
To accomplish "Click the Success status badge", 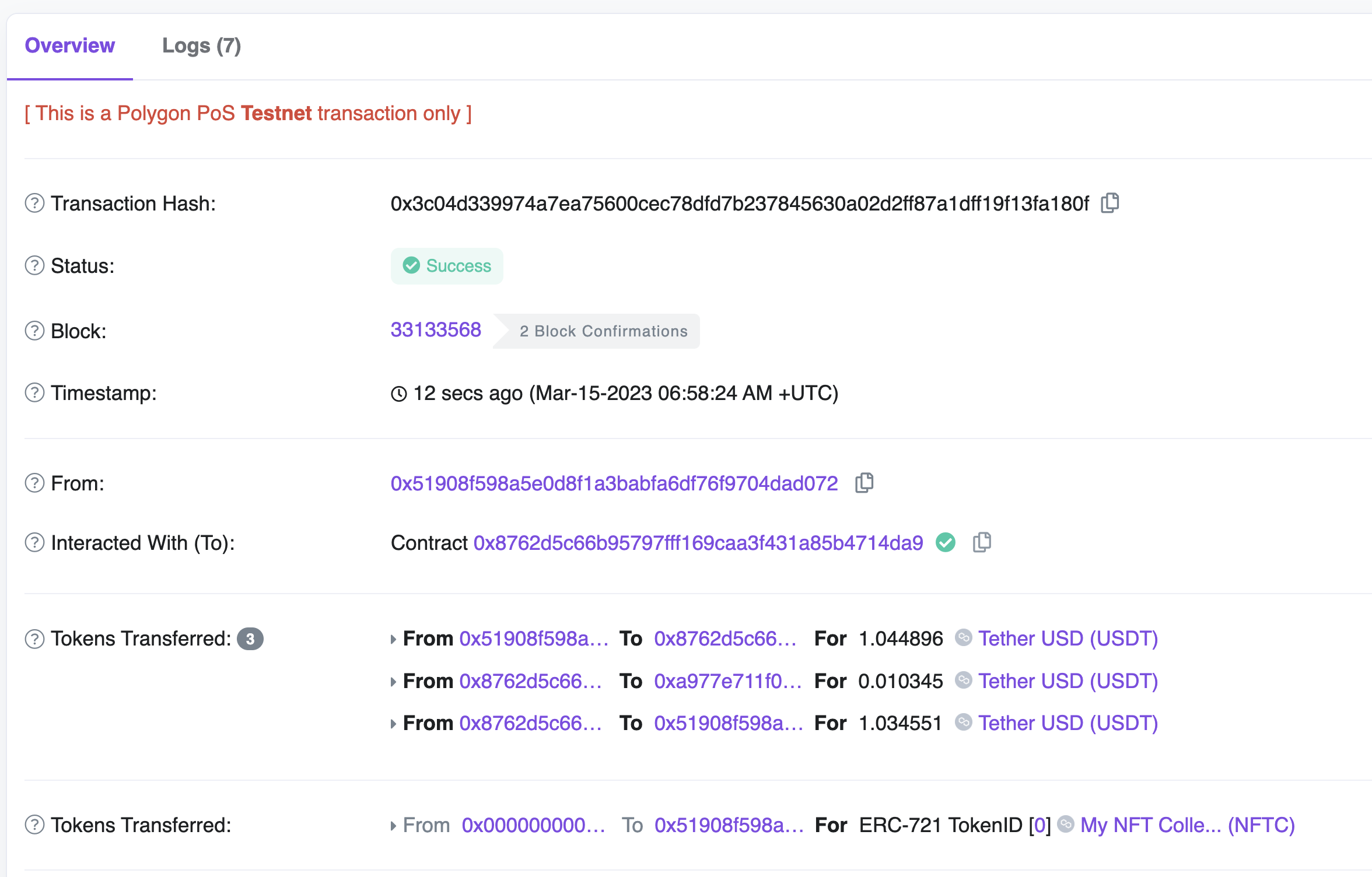I will coord(447,266).
